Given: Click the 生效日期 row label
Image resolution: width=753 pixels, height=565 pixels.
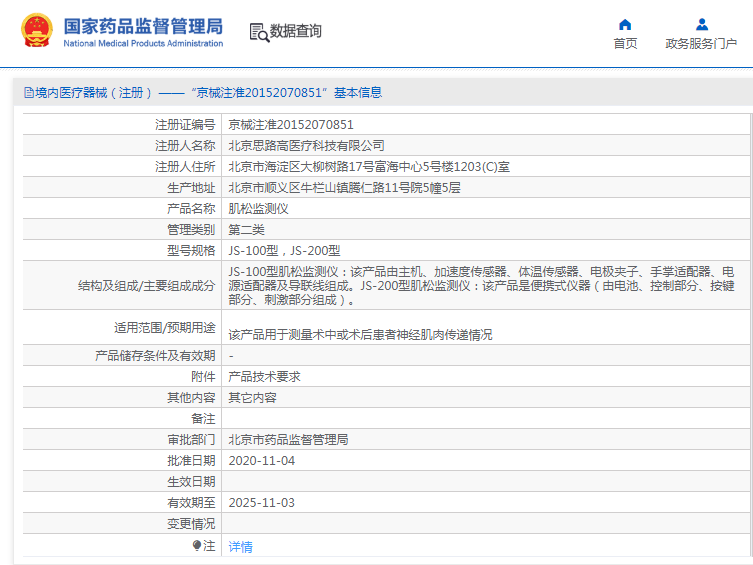Looking at the screenshot, I should (x=191, y=481).
